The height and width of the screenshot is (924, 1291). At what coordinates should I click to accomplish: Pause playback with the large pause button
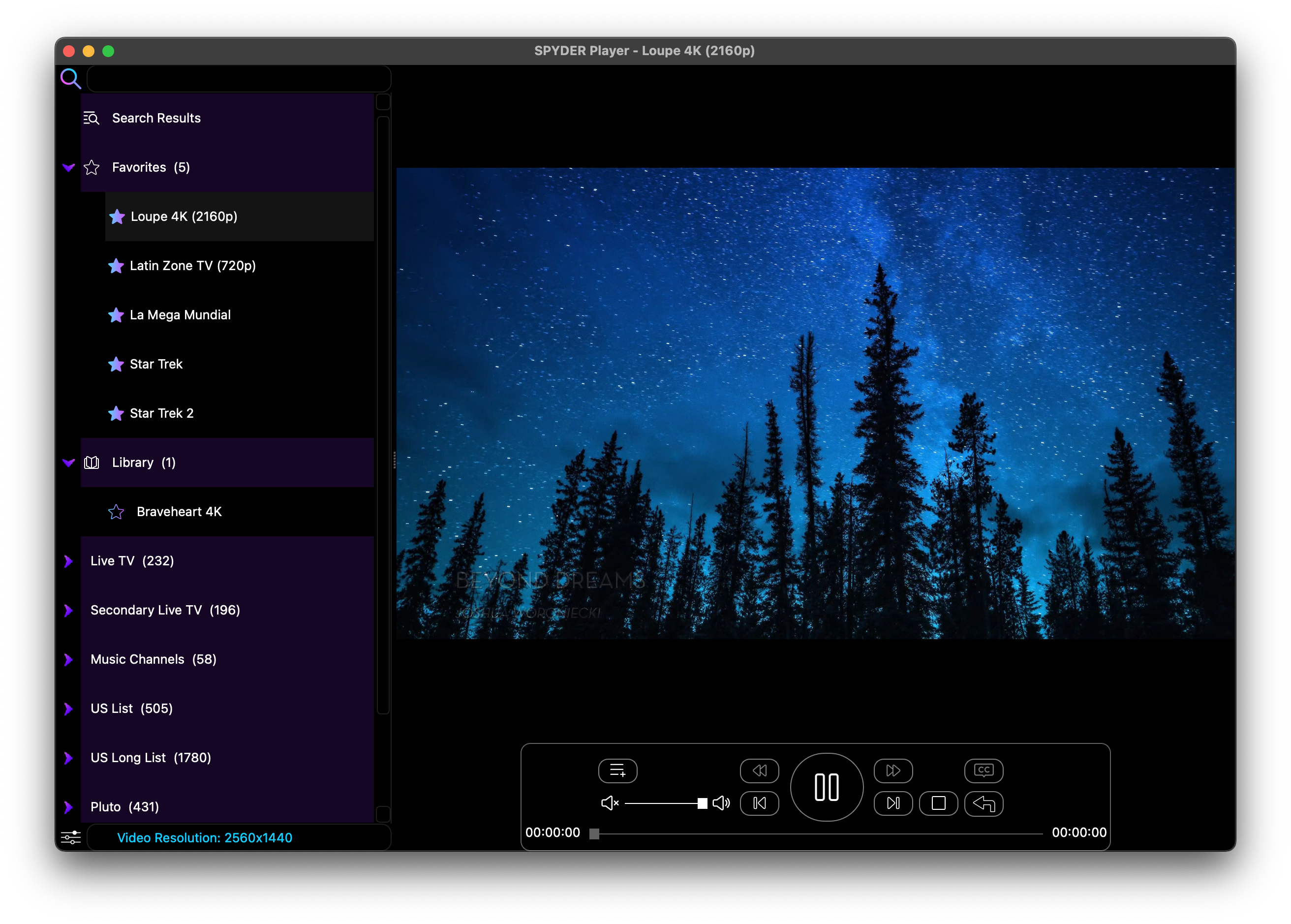click(826, 787)
